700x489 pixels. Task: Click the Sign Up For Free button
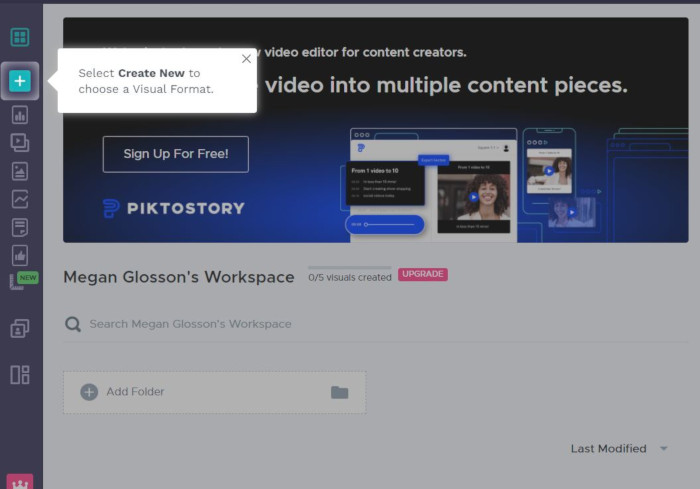[176, 154]
